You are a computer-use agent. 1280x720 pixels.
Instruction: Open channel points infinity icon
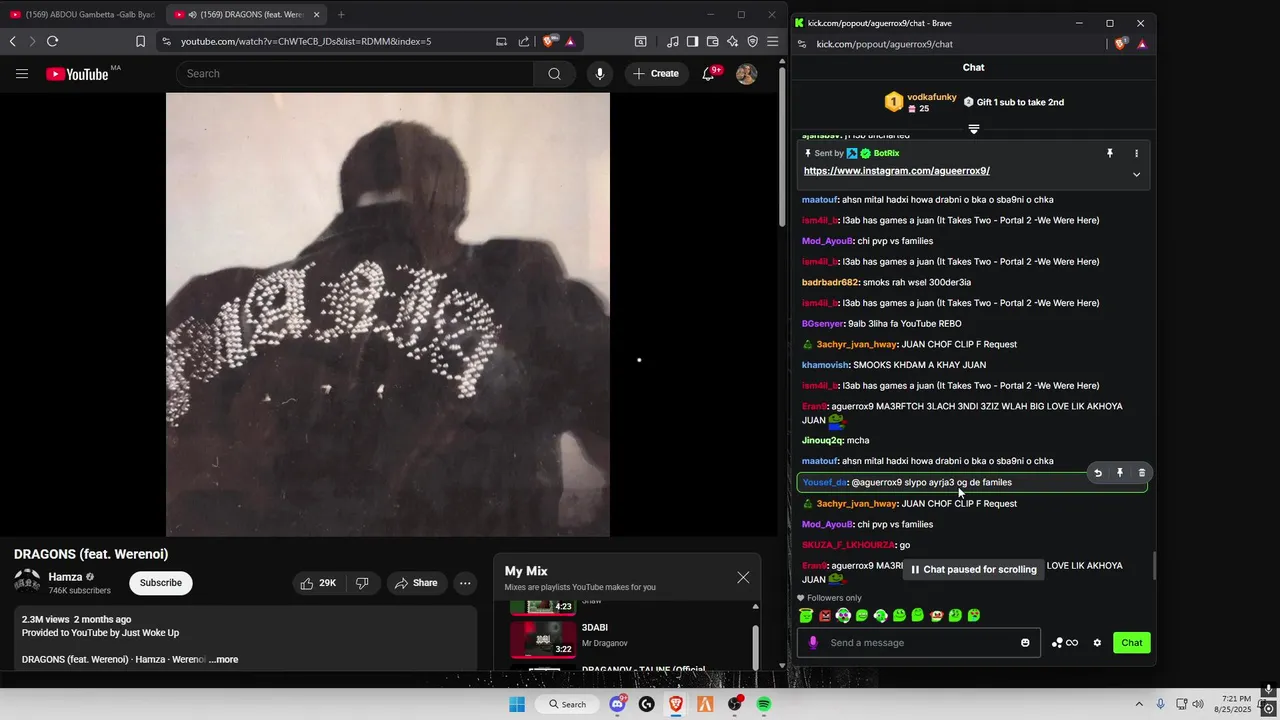point(1065,642)
